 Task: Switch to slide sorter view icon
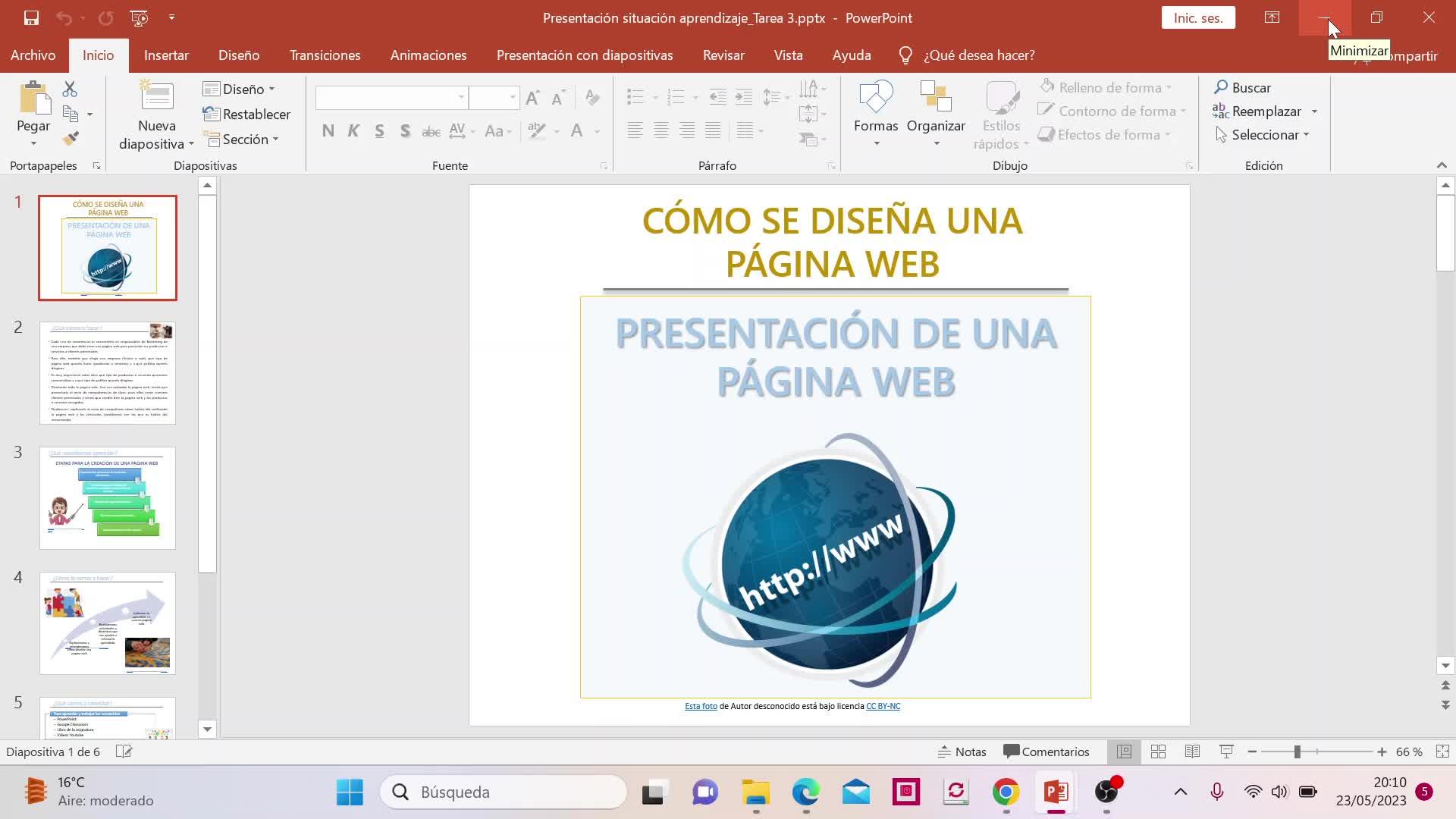tap(1158, 752)
